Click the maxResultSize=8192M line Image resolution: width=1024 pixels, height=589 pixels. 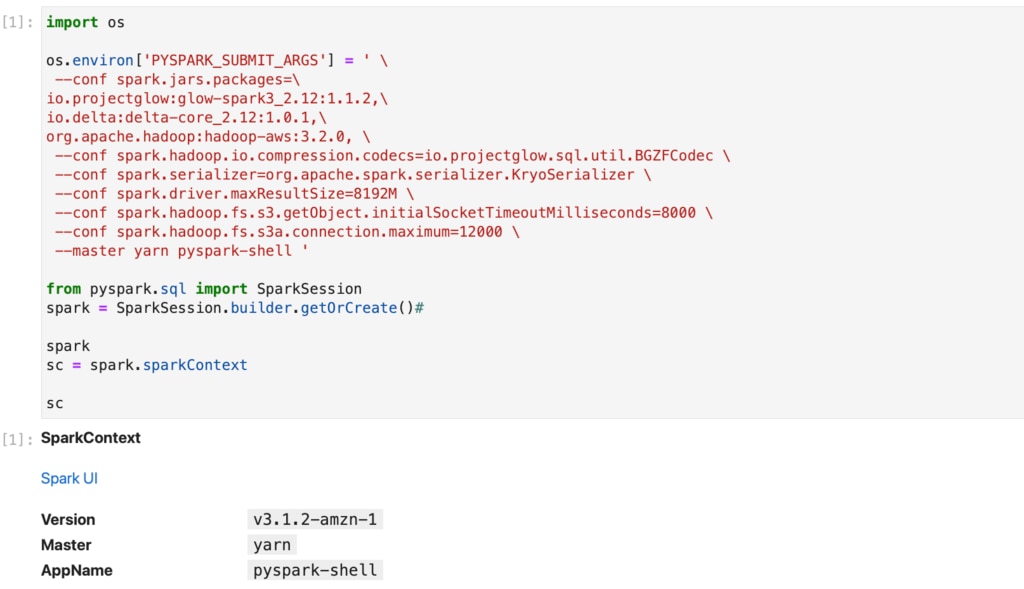[234, 193]
